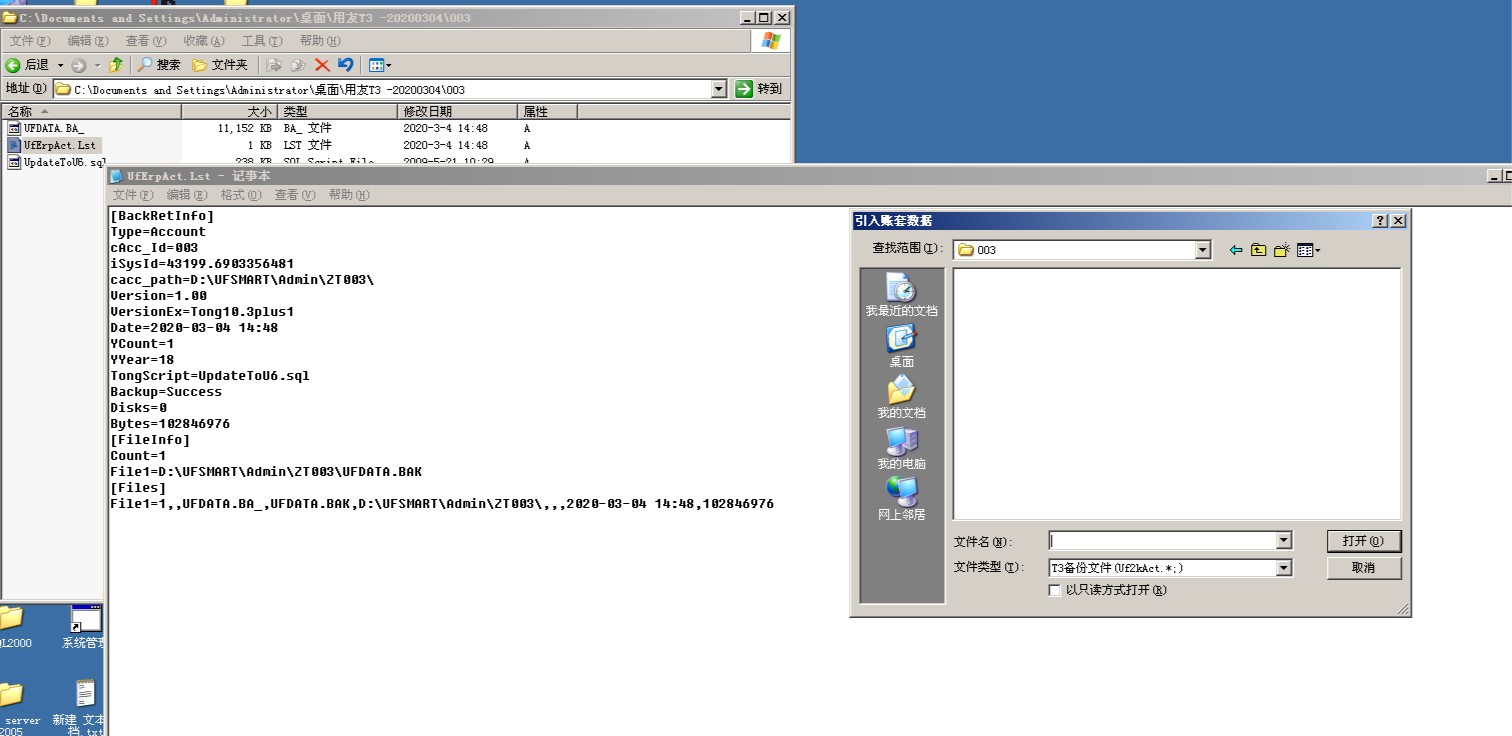Click the Backup=Success line in Notepad

point(166,392)
